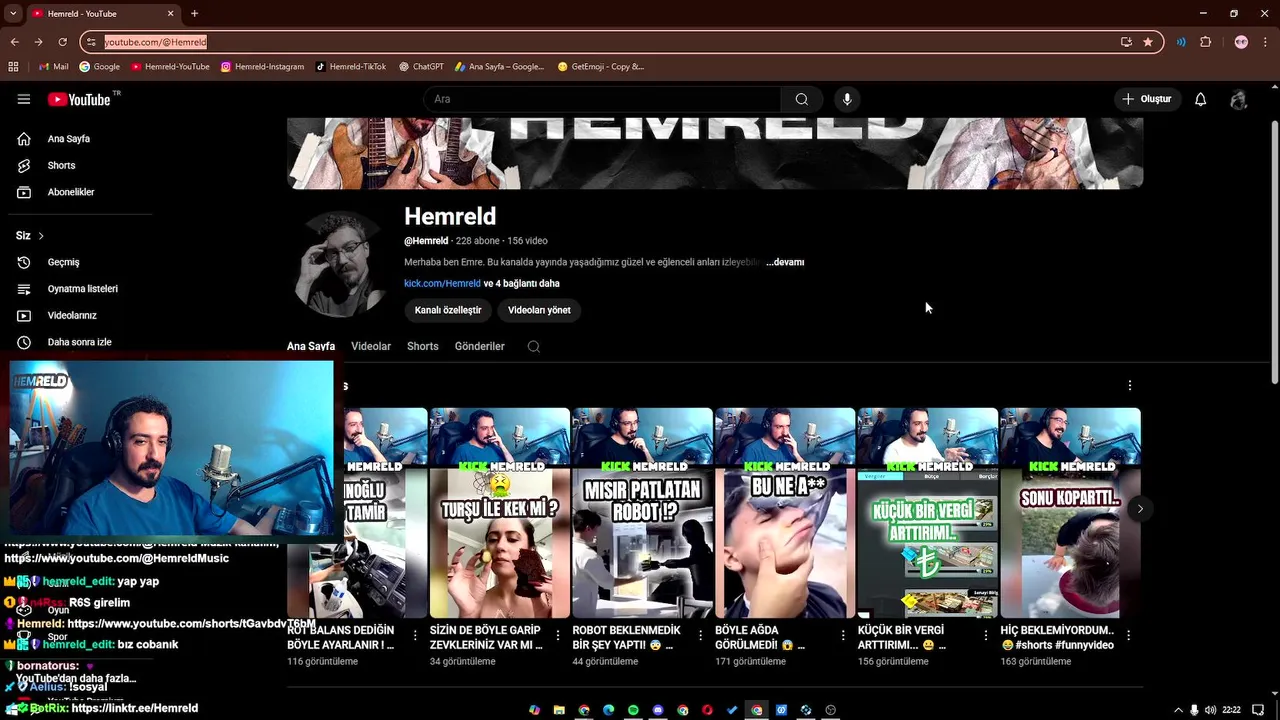
Task: Open Opera browser from taskbar
Action: click(x=707, y=710)
